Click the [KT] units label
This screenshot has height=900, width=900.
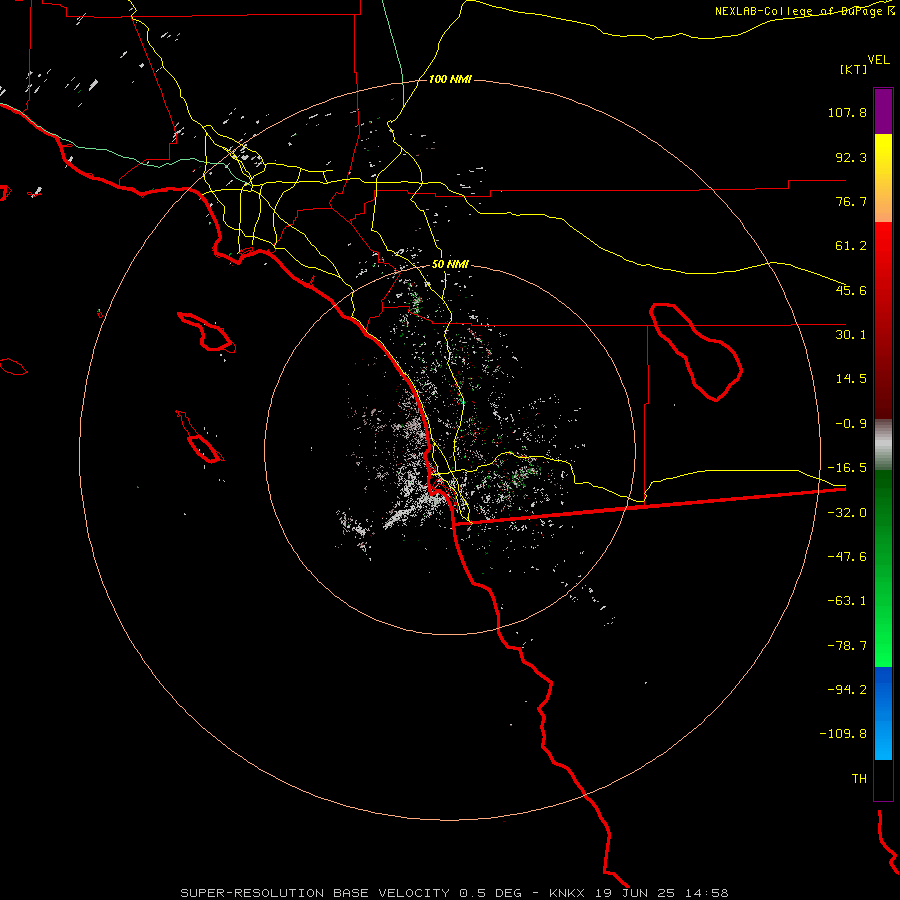click(854, 69)
